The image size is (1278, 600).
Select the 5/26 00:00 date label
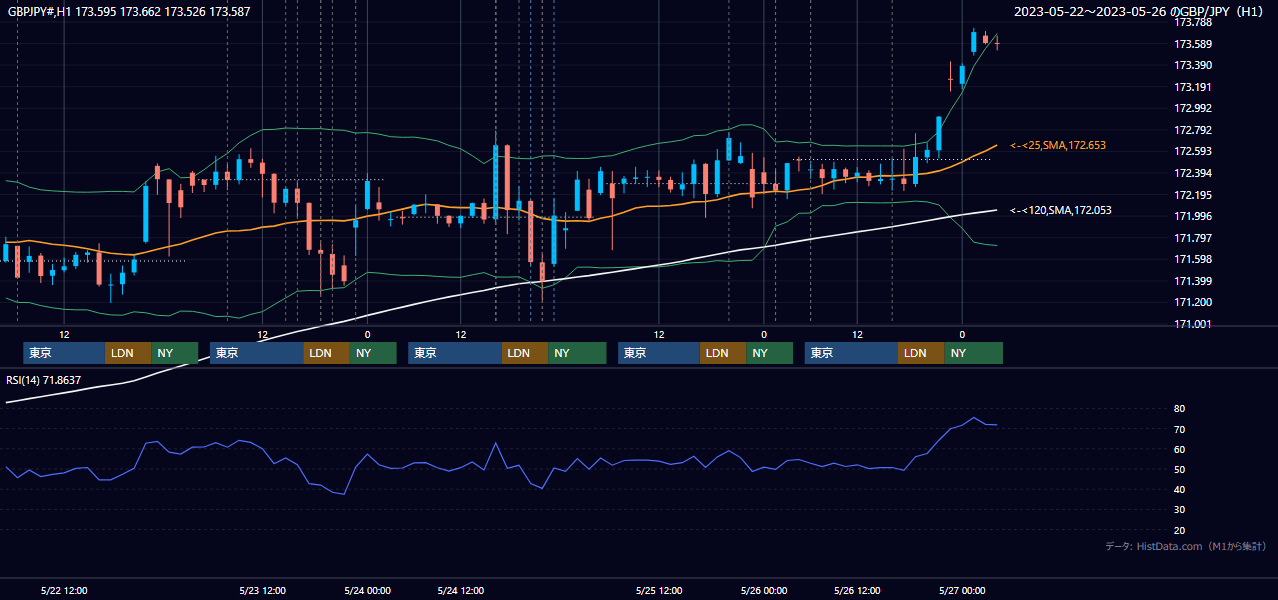click(x=764, y=590)
